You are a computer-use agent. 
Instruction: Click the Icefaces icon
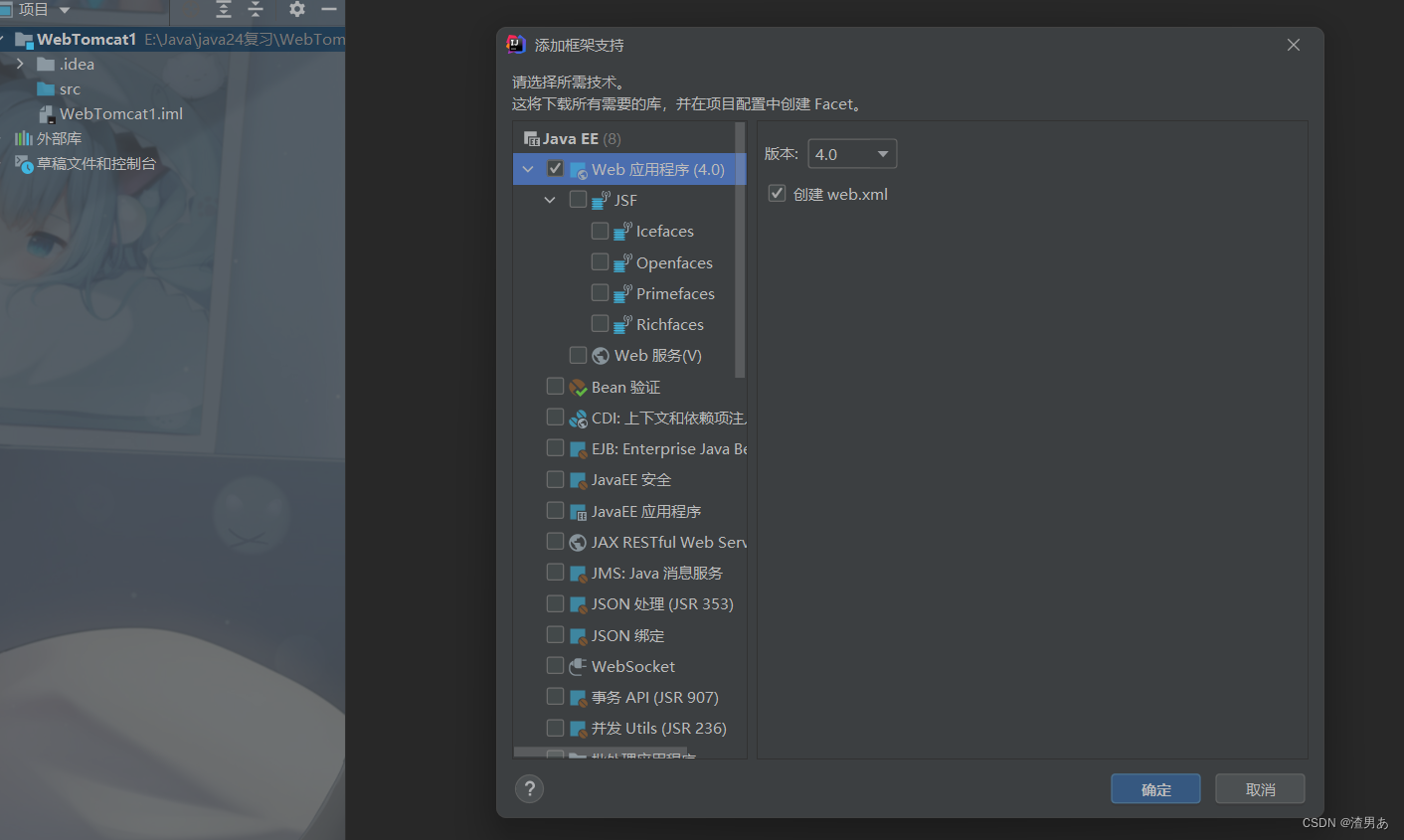(x=622, y=231)
